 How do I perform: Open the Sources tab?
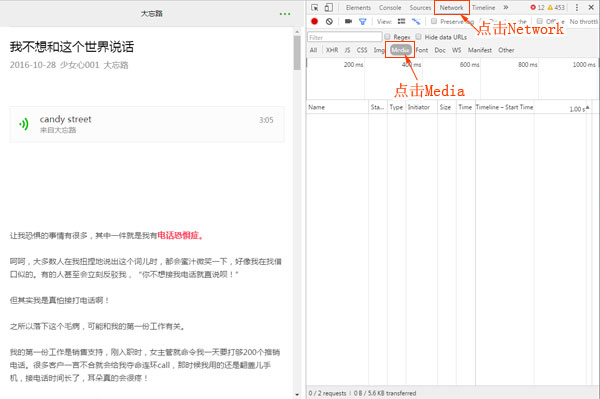[420, 8]
